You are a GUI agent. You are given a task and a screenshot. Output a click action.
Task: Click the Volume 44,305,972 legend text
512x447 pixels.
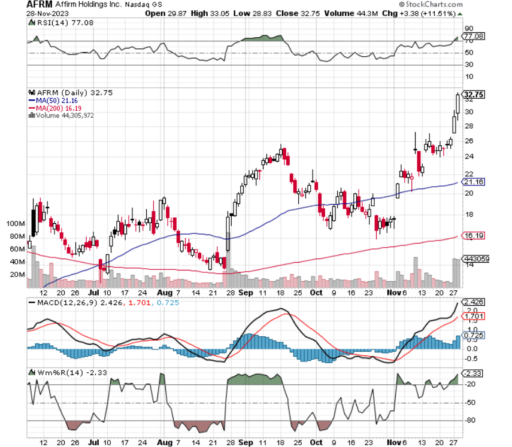[x=65, y=115]
